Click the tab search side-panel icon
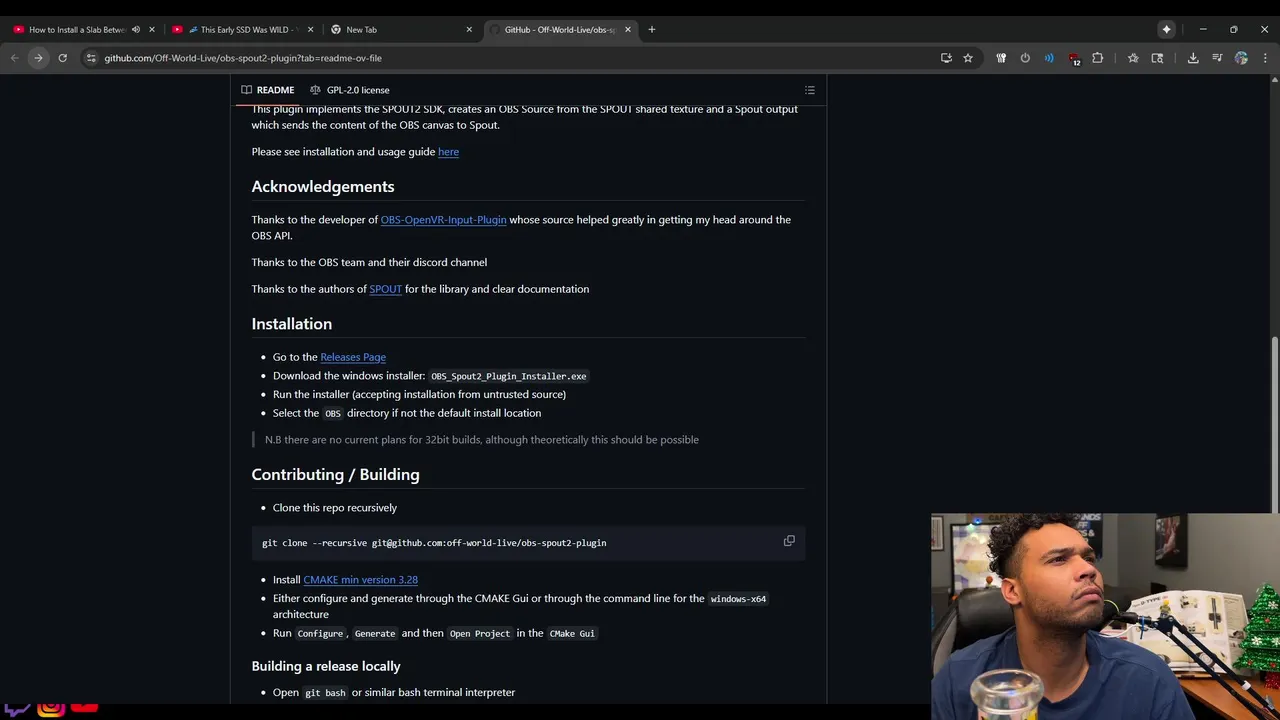1280x720 pixels. [x=1157, y=58]
